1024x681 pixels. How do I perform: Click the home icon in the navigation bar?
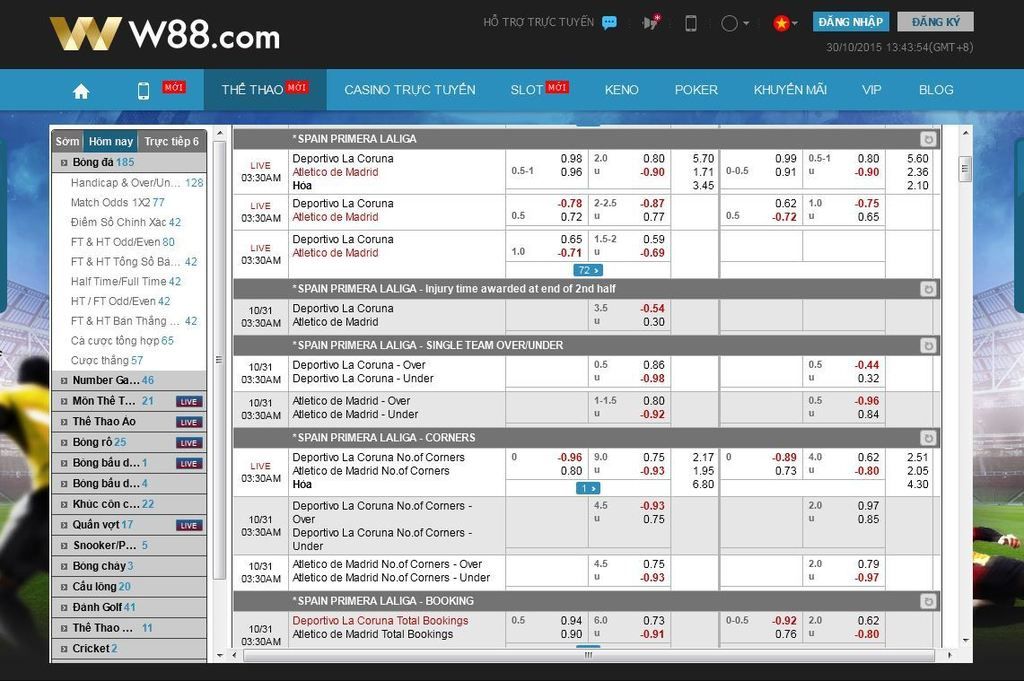pos(81,90)
